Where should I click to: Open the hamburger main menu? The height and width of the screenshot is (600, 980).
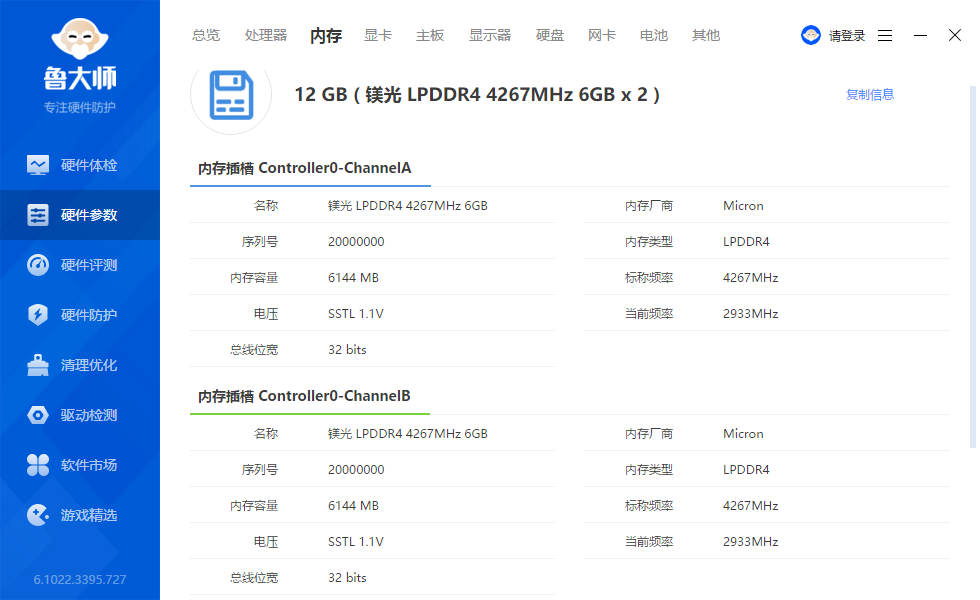tap(885, 36)
